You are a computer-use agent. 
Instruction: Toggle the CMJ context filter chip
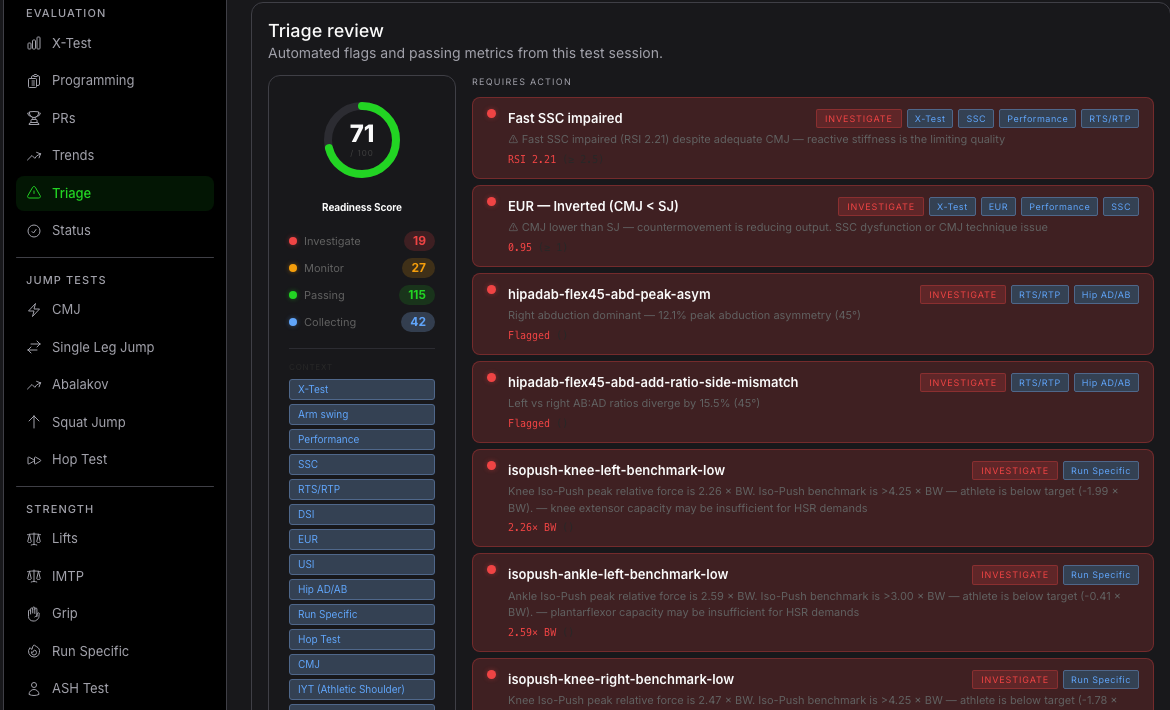click(362, 665)
